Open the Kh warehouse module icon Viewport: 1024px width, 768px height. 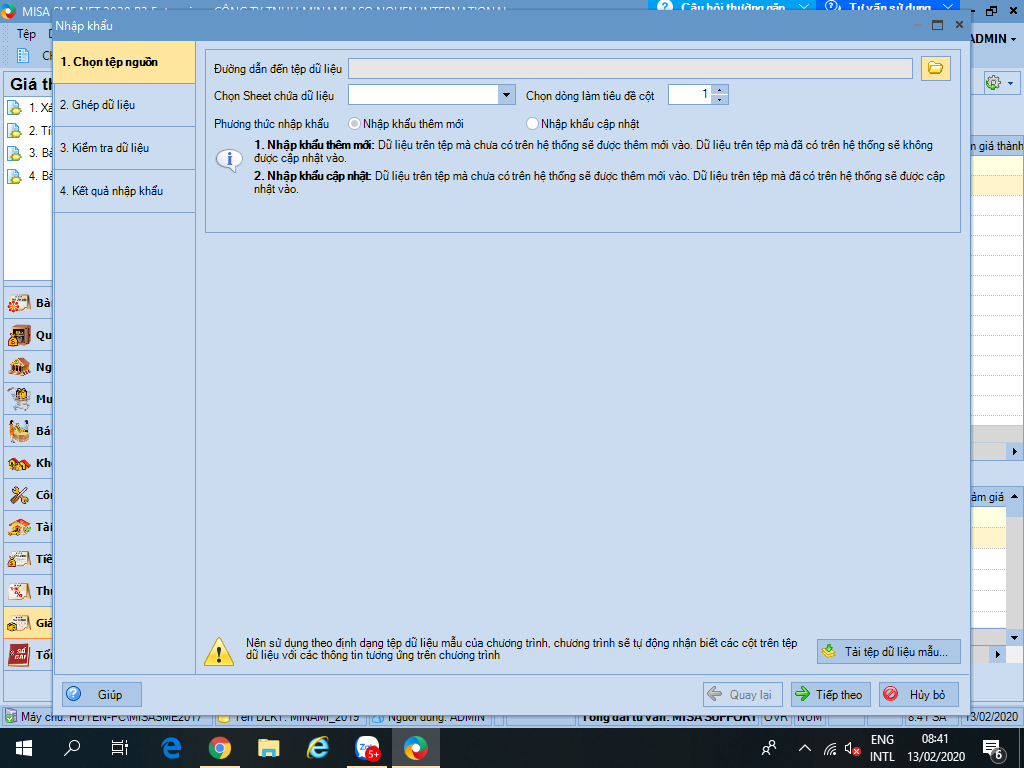click(x=20, y=463)
